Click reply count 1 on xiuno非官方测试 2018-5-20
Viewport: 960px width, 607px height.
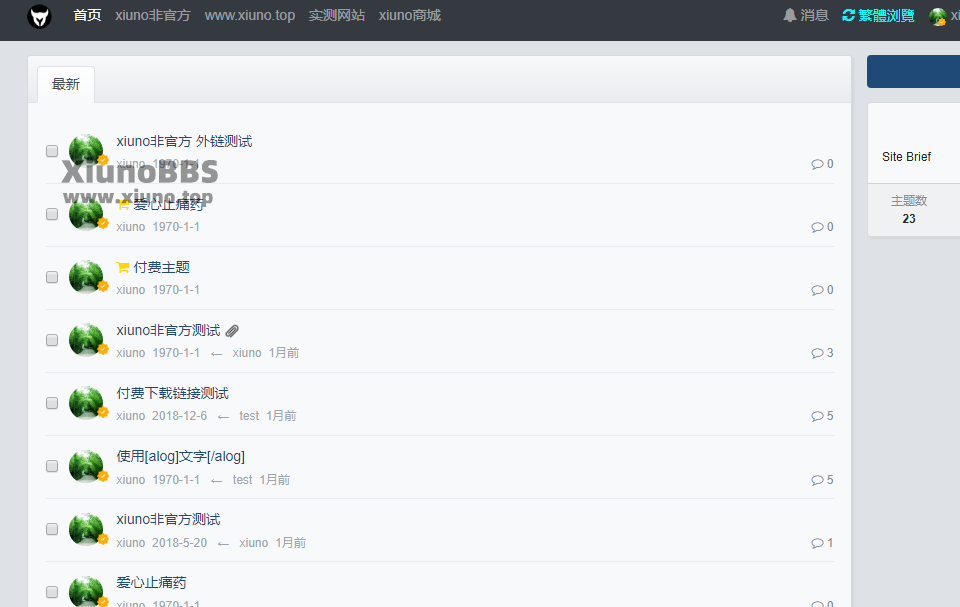[822, 543]
